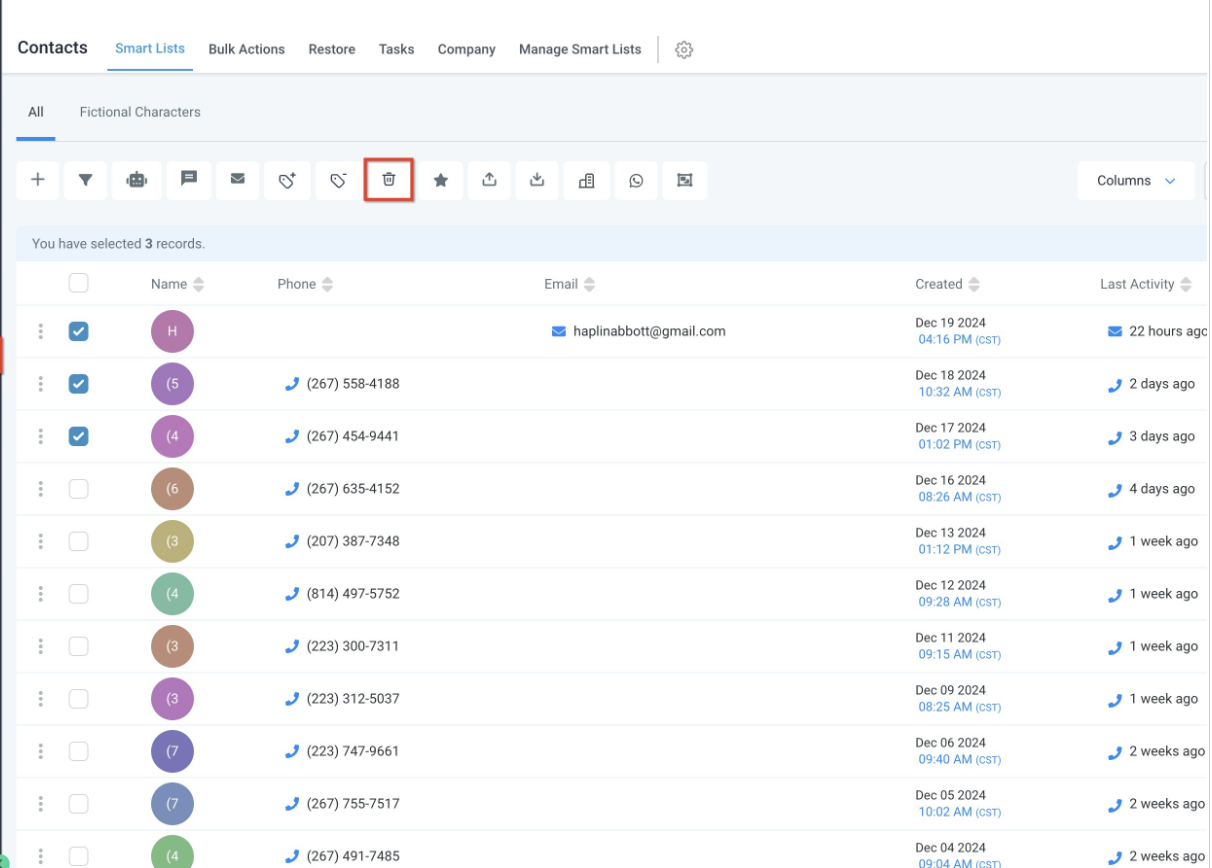The height and width of the screenshot is (868, 1212).
Task: Click phone number (223) 747-9661
Action: click(x=353, y=751)
